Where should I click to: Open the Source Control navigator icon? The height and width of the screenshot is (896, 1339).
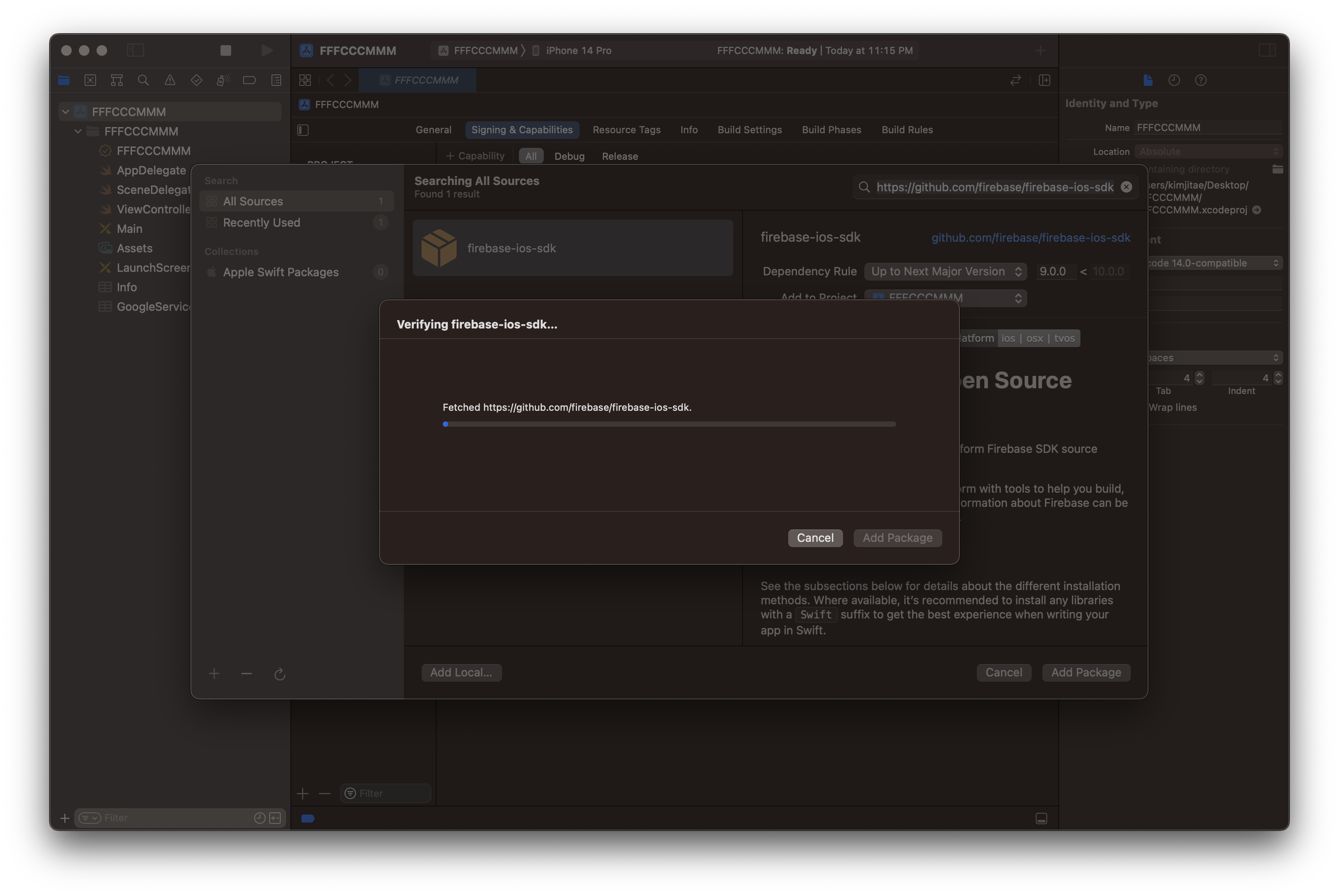point(90,80)
